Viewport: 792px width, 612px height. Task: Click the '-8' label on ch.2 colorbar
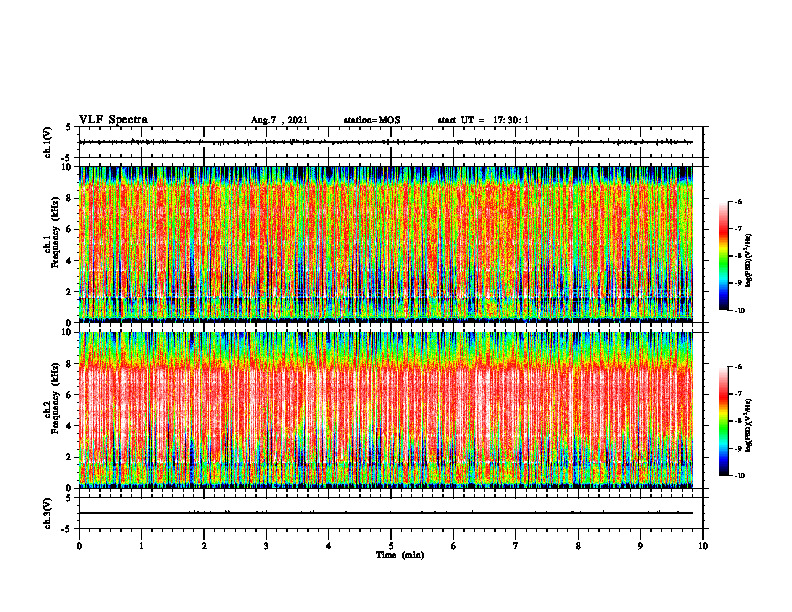pyautogui.click(x=738, y=421)
